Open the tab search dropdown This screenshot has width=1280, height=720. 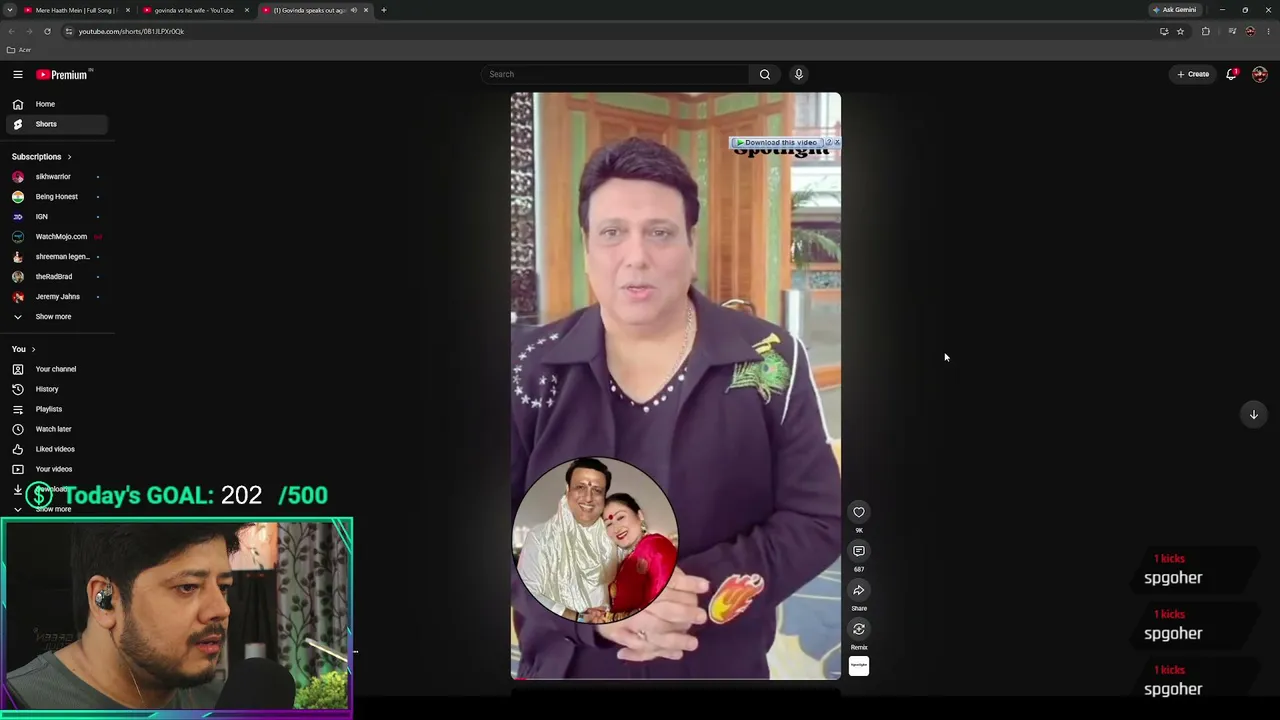10,10
